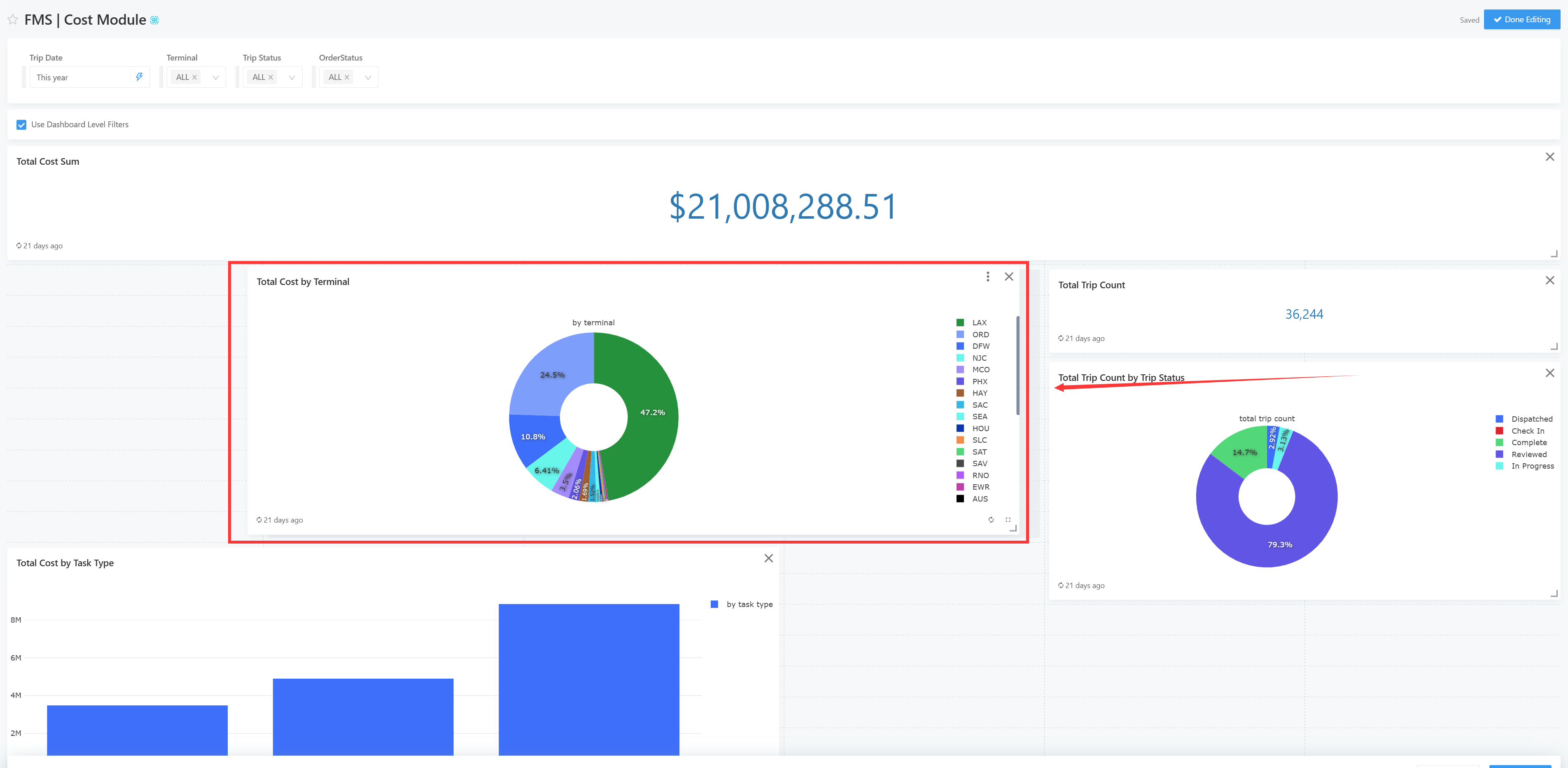Remove the Total Trip Count widget

1550,280
